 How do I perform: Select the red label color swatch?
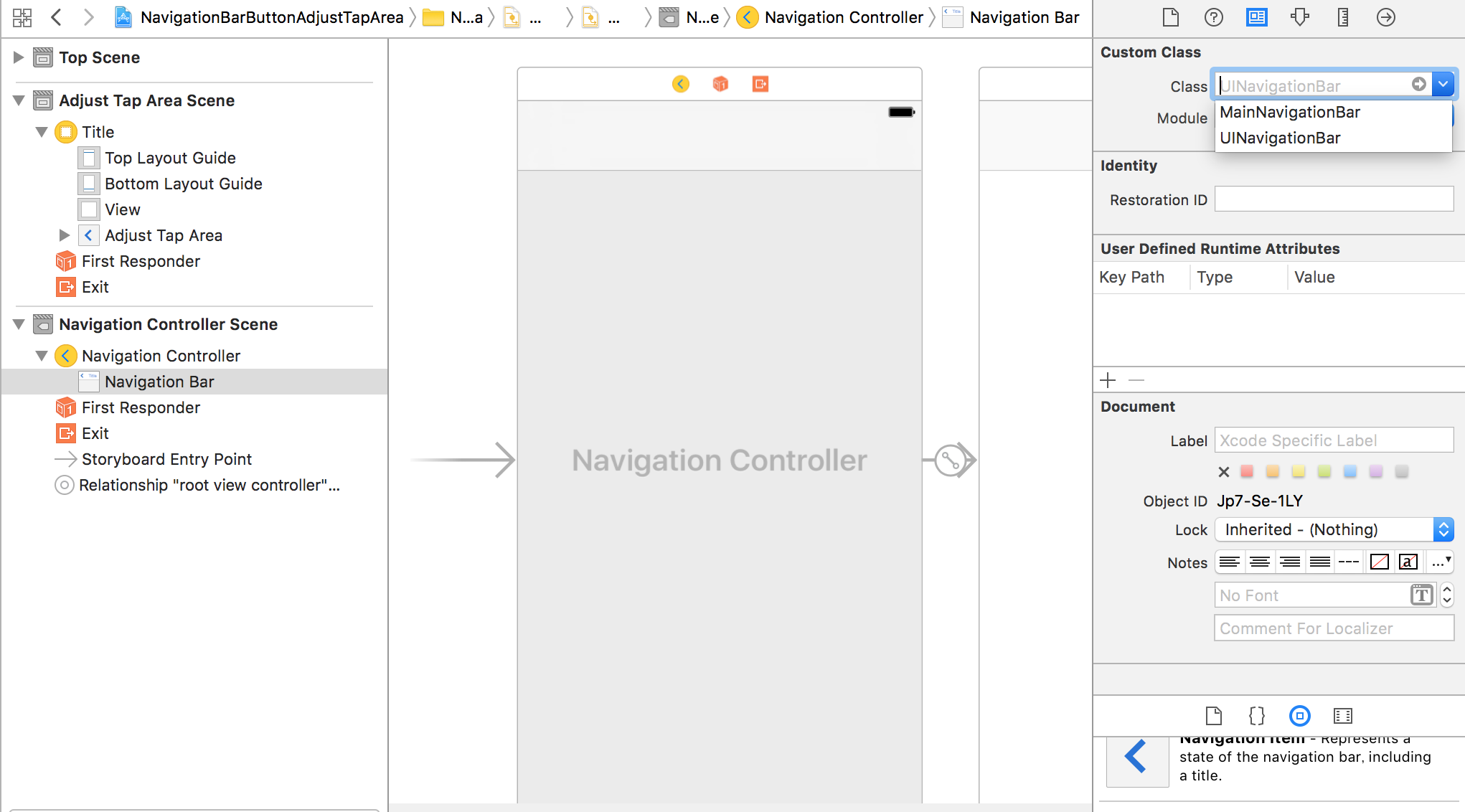click(x=1247, y=471)
